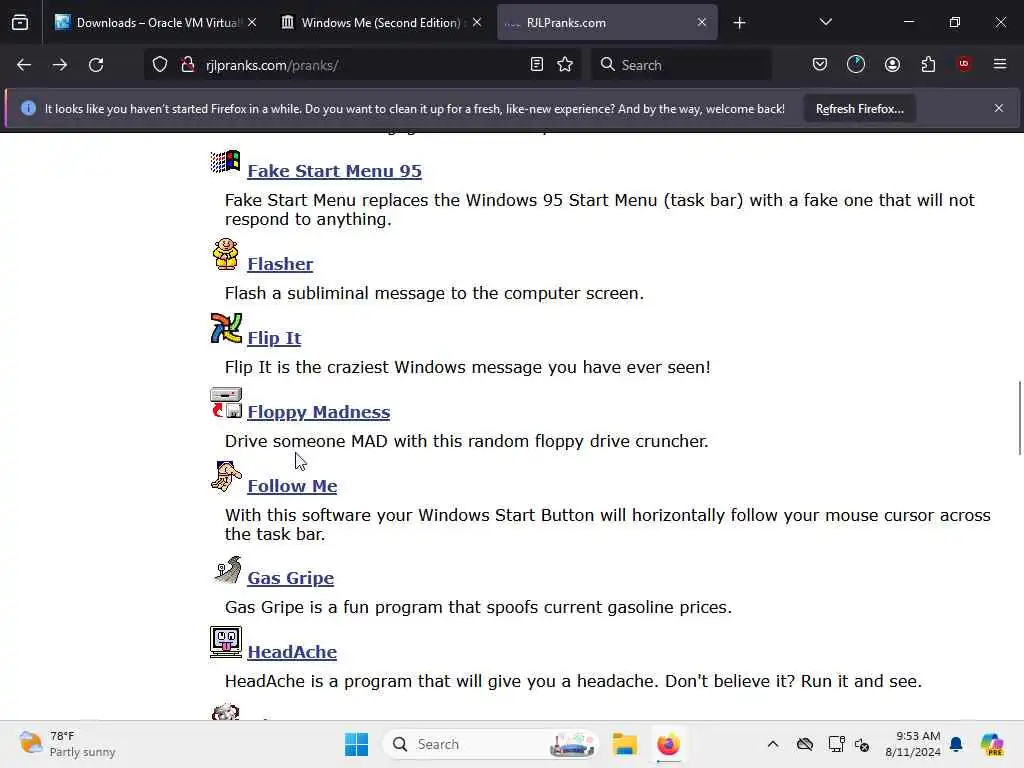
Task: Switch to the Downloads – Oracle VM VirtualBox tab
Action: pyautogui.click(x=155, y=23)
